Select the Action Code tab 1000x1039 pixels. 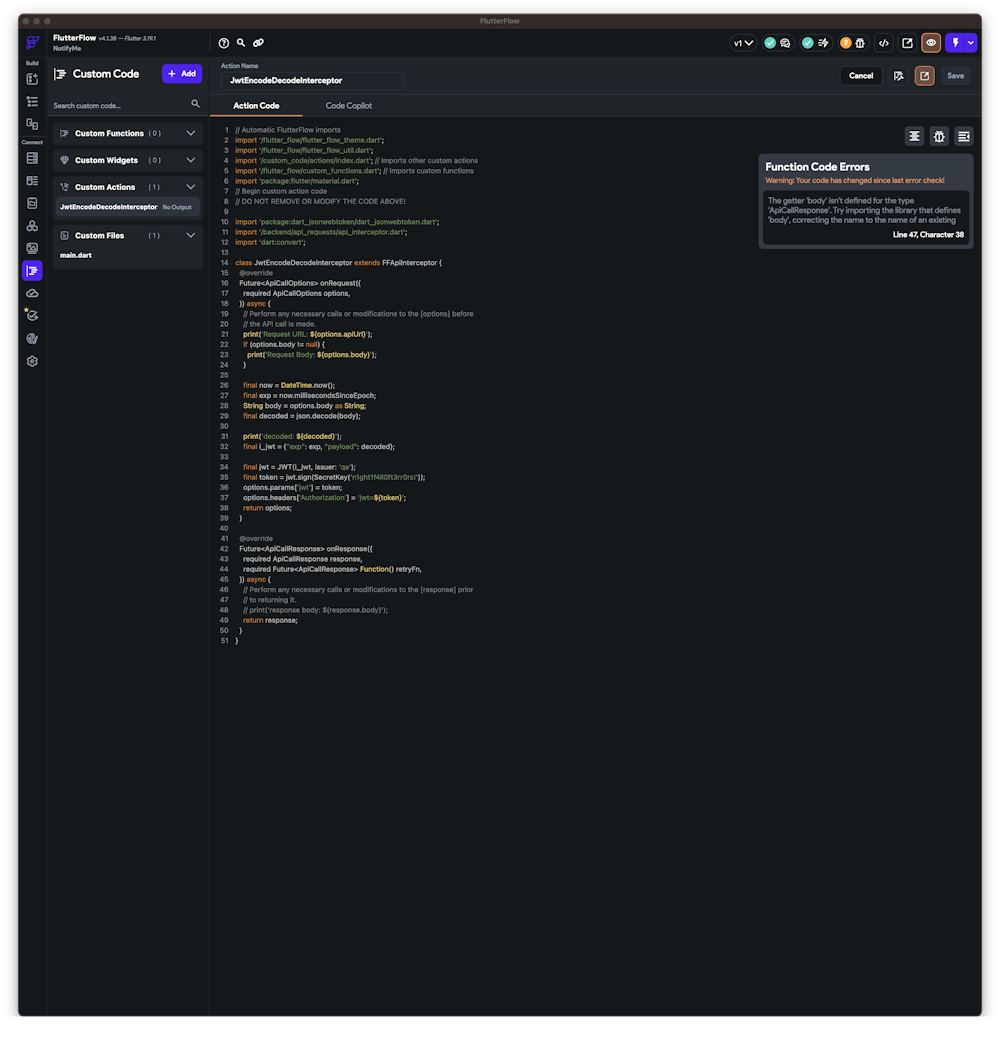(256, 106)
